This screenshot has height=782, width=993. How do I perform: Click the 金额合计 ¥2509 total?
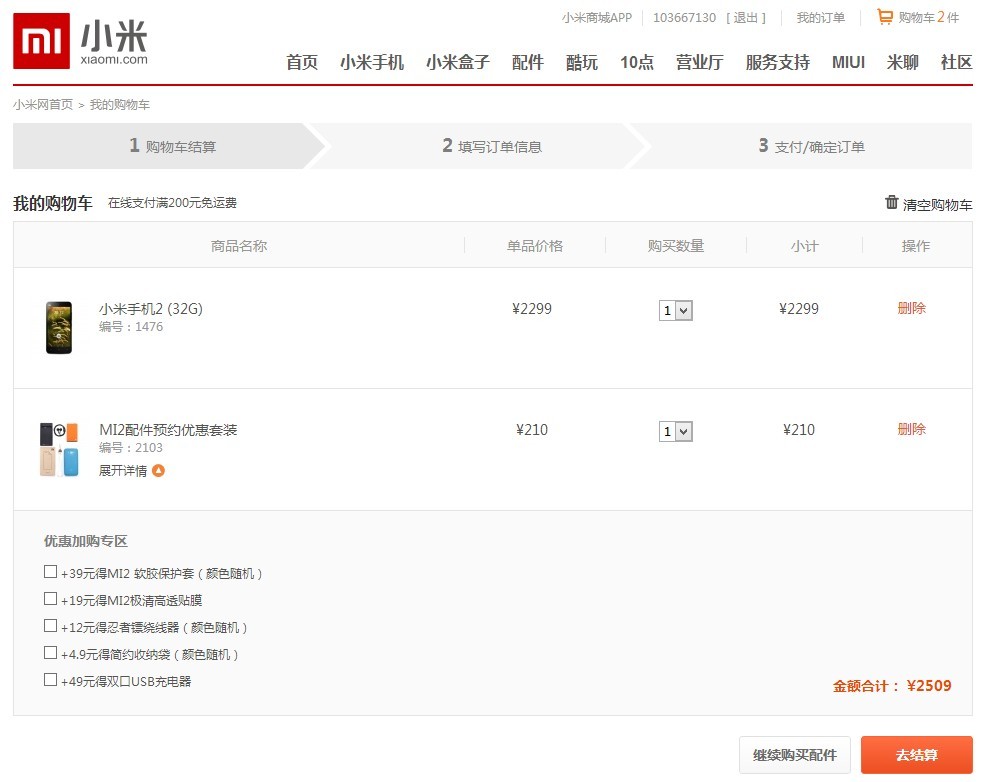892,686
